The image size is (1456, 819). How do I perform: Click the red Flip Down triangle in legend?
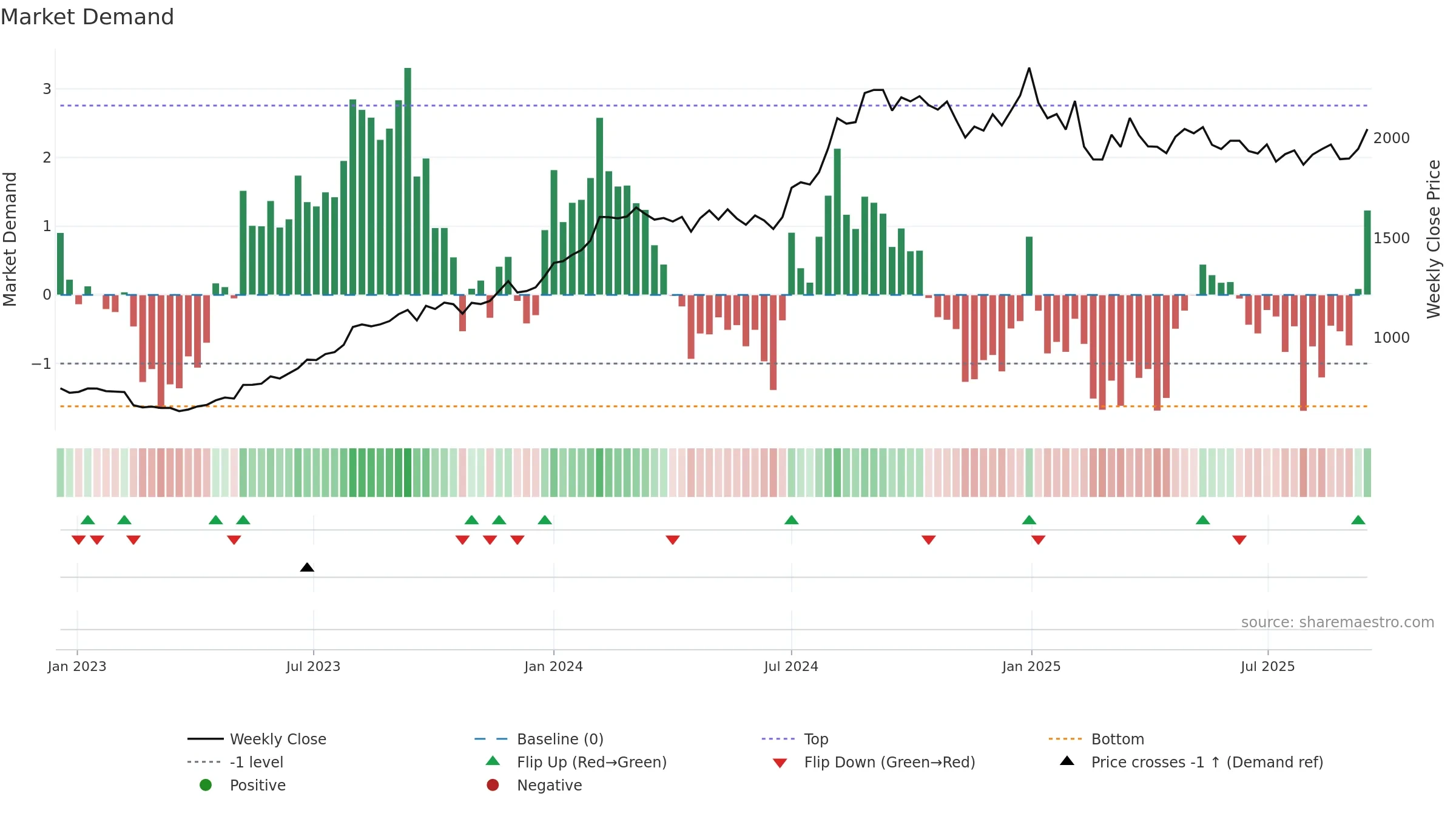click(x=780, y=763)
